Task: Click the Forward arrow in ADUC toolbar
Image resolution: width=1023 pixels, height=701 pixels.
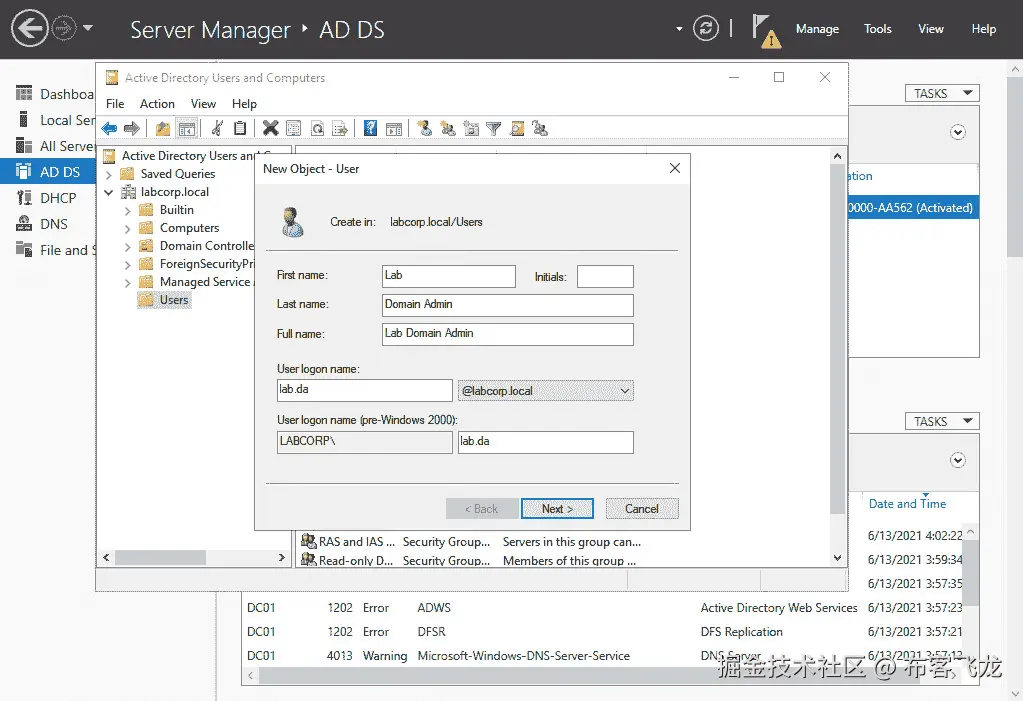Action: (132, 129)
